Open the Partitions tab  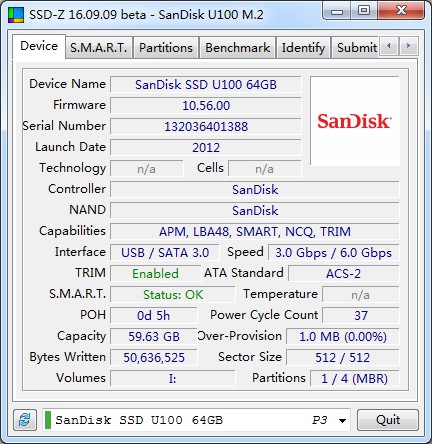click(x=166, y=48)
